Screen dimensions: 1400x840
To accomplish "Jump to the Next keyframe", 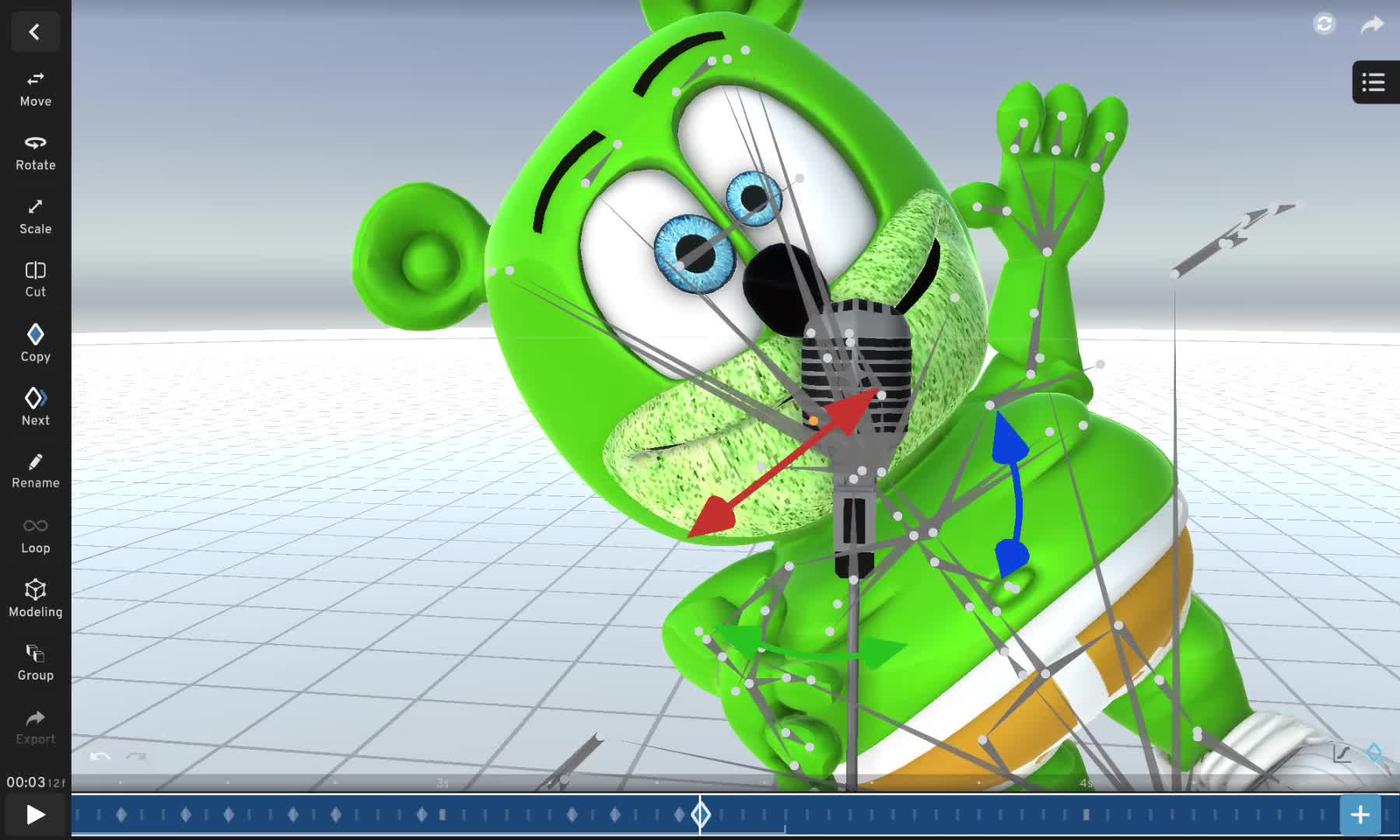I will [x=35, y=407].
